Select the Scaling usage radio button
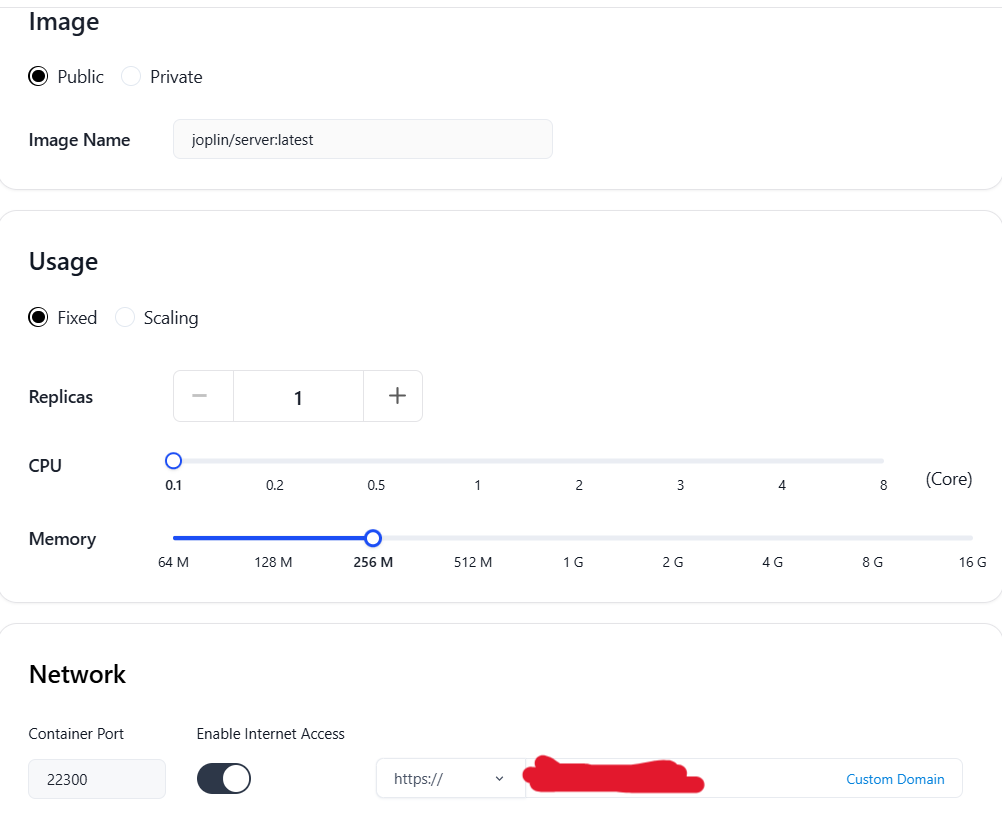Screen dimensions: 1002x822 [x=125, y=317]
